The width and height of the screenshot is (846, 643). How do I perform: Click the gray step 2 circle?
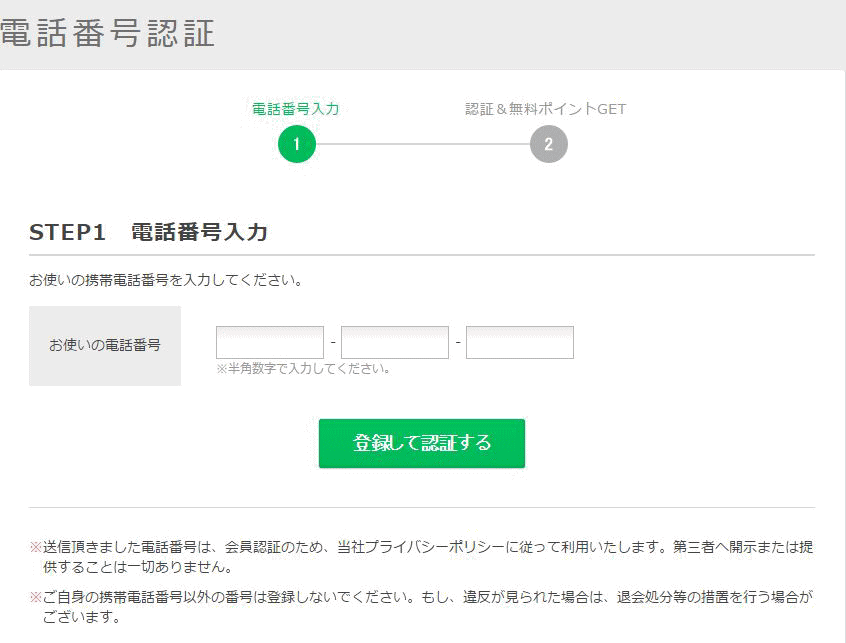coord(548,144)
